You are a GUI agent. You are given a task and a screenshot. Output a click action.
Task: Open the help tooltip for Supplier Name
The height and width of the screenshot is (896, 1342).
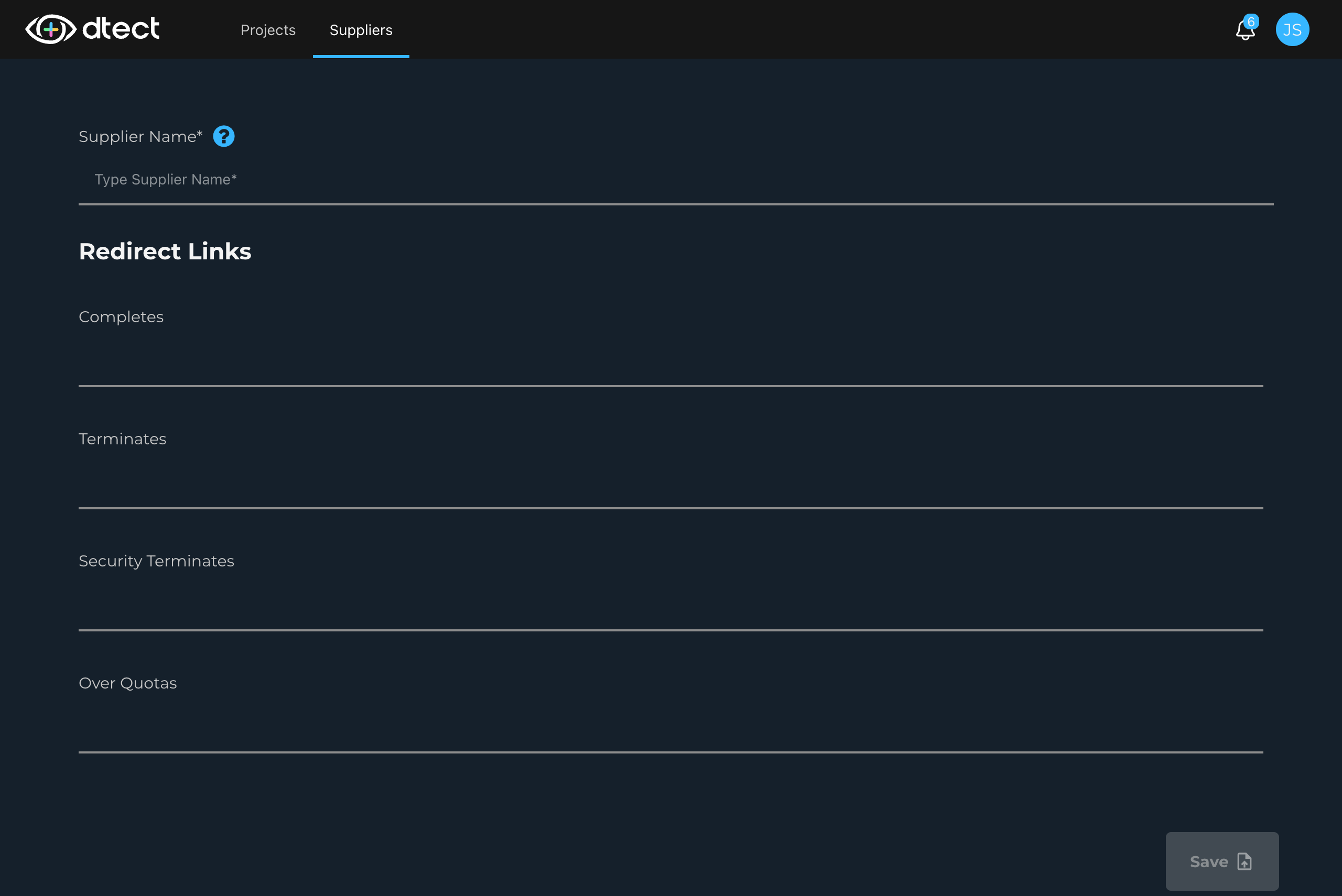(x=223, y=136)
